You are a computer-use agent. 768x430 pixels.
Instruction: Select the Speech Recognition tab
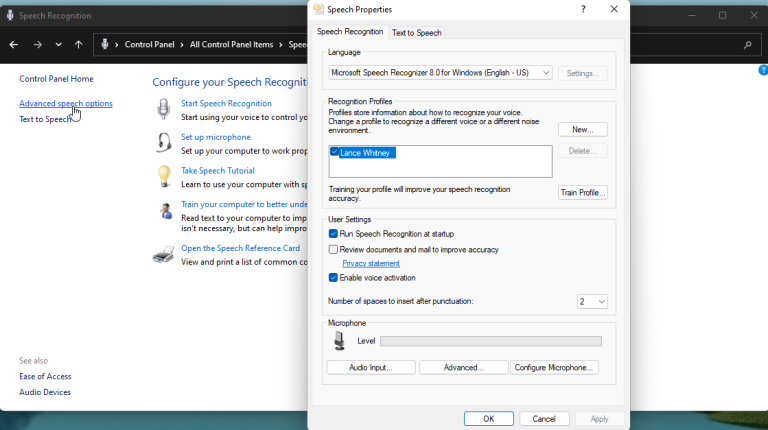pos(350,32)
